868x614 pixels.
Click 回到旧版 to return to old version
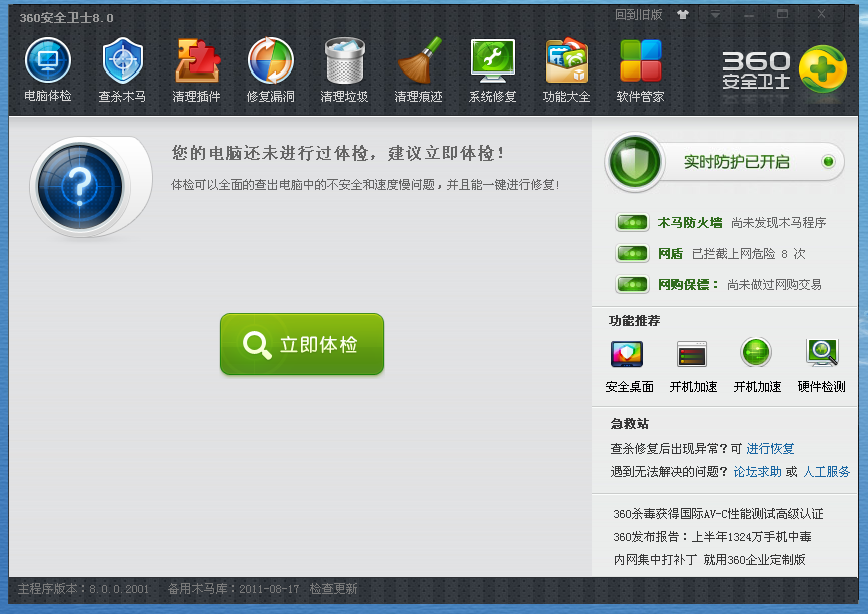pyautogui.click(x=638, y=15)
